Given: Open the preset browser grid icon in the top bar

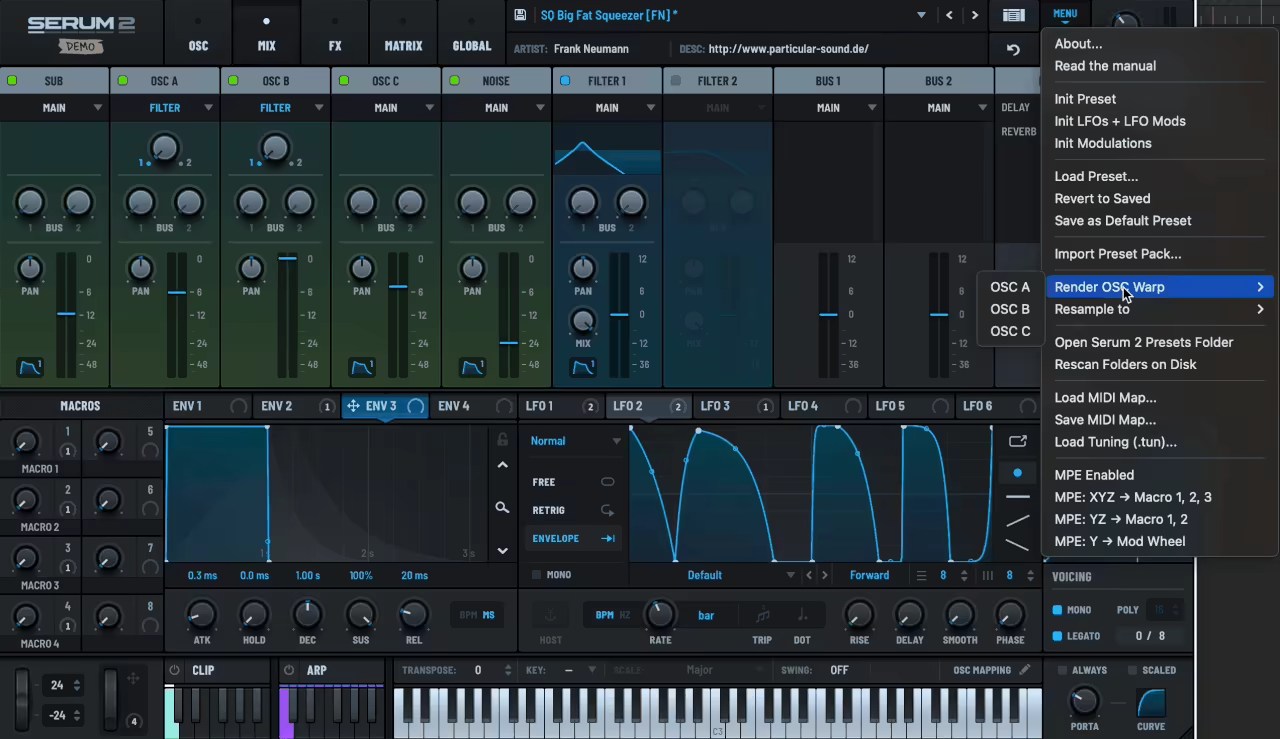Looking at the screenshot, I should [x=1013, y=15].
